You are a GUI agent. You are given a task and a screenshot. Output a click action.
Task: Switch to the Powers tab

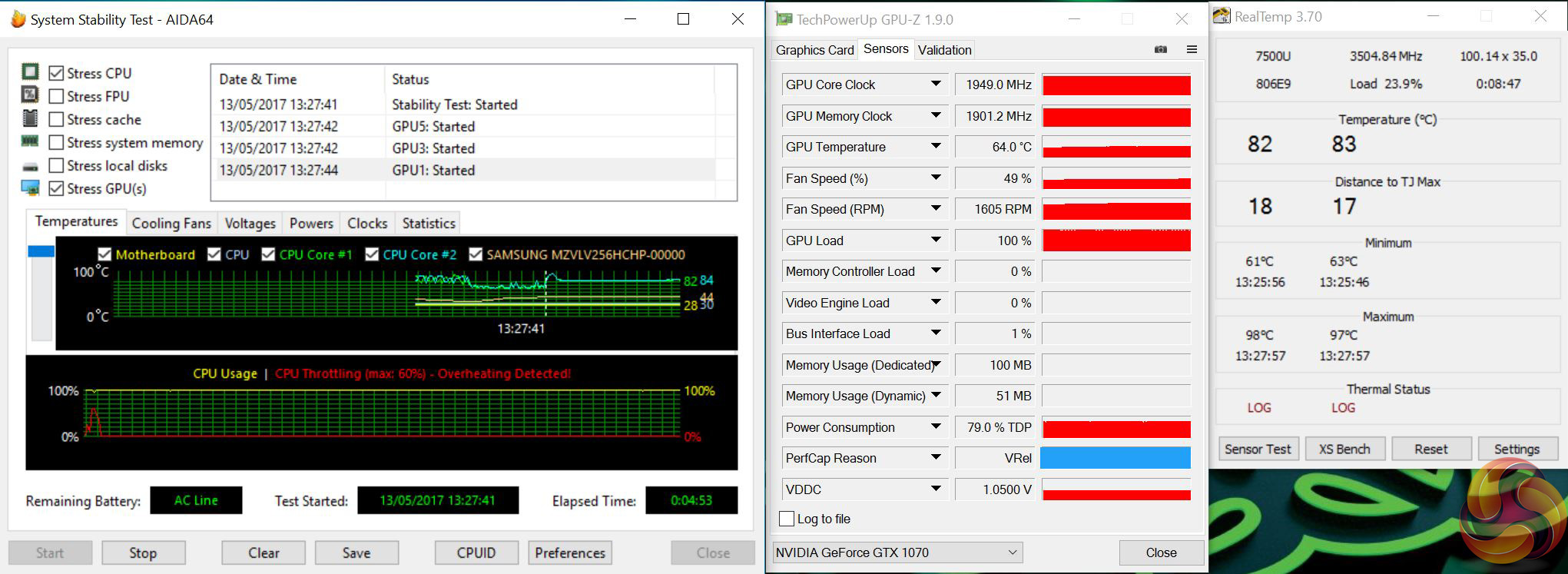(311, 223)
